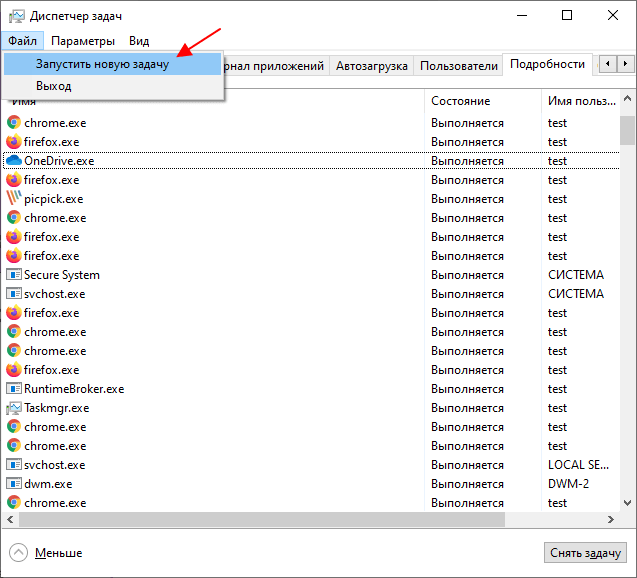Select the Taskmgr.exe process name
The image size is (637, 578).
57,408
